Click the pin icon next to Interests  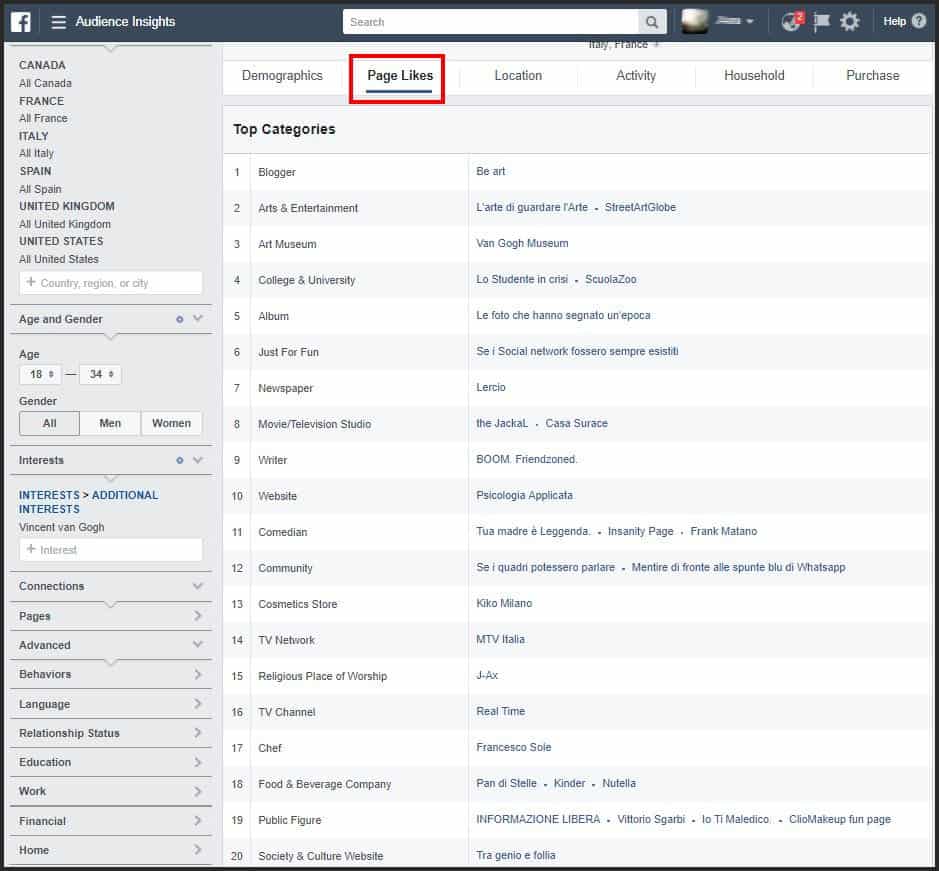click(179, 460)
